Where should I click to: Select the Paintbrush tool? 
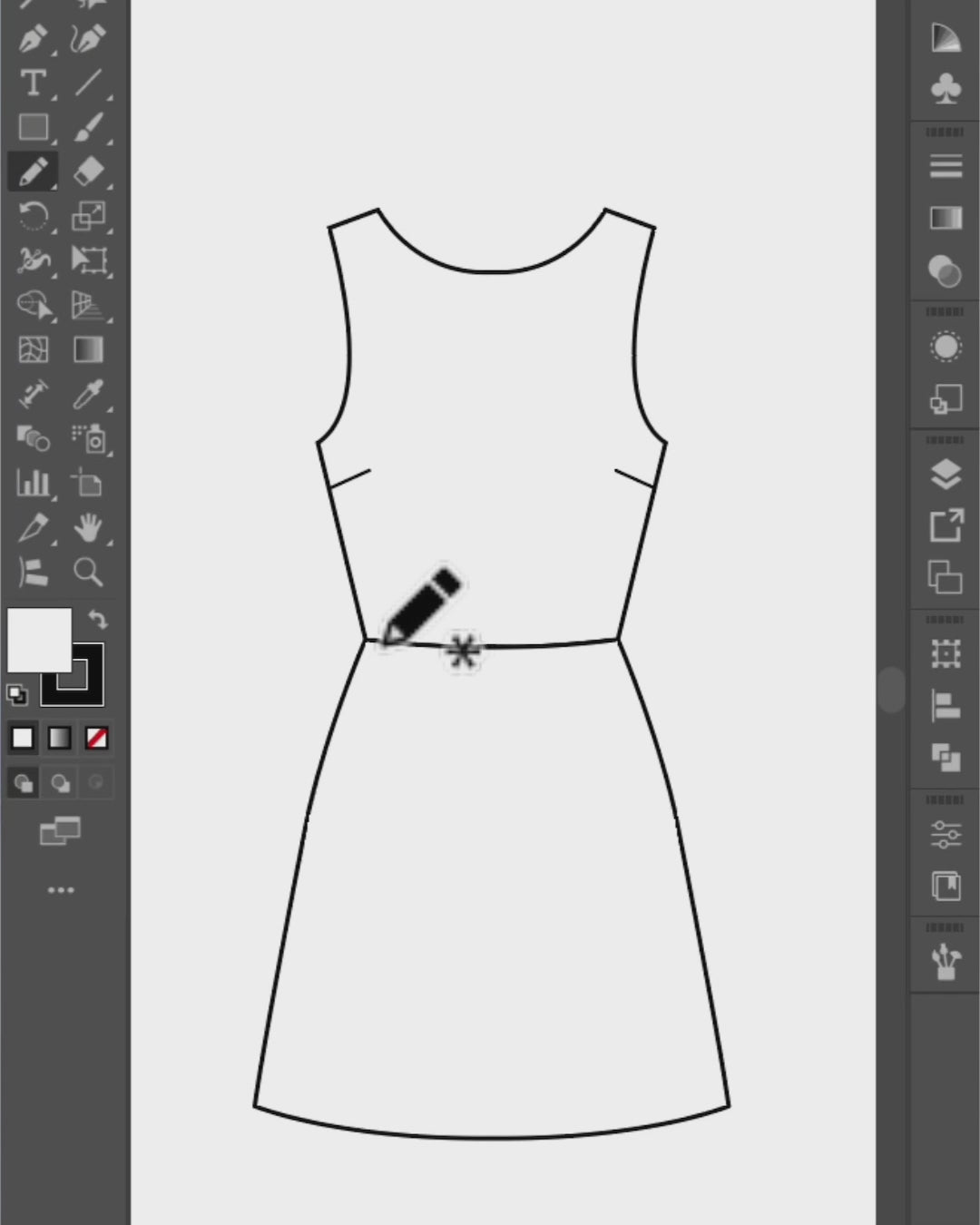(88, 127)
